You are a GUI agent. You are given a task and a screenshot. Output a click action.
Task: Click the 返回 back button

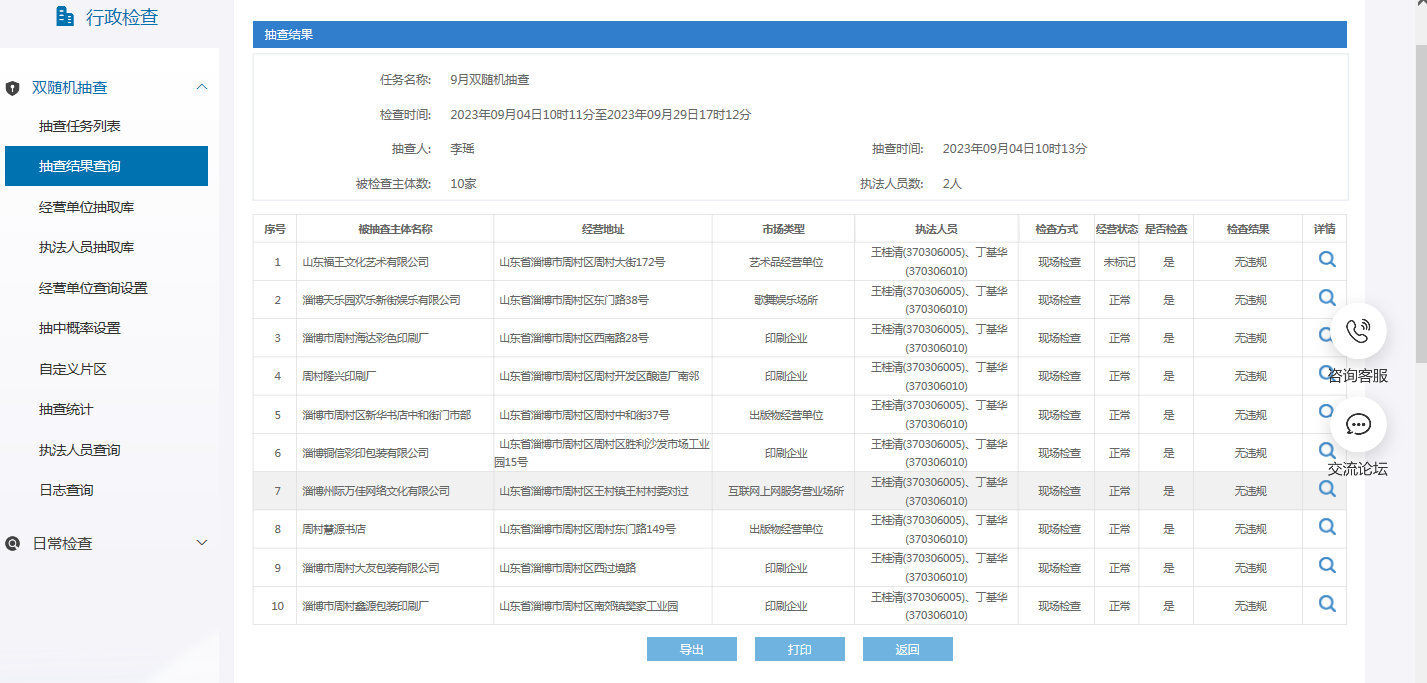tap(907, 649)
